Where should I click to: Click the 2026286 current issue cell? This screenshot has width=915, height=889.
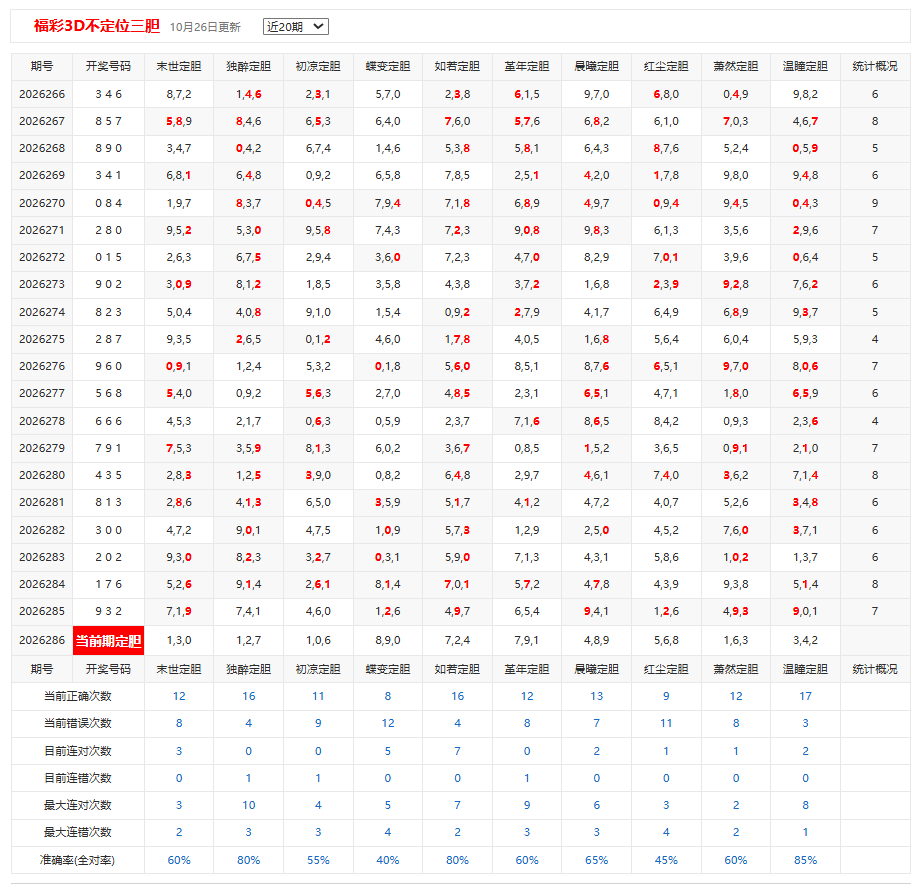41,640
